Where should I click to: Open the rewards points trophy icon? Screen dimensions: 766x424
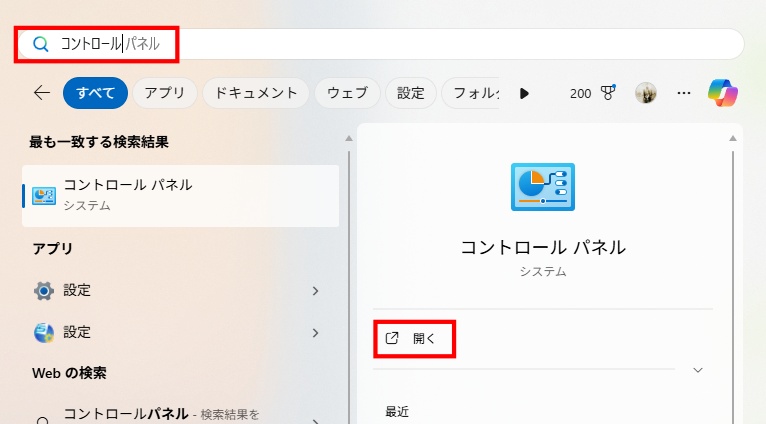pos(607,93)
